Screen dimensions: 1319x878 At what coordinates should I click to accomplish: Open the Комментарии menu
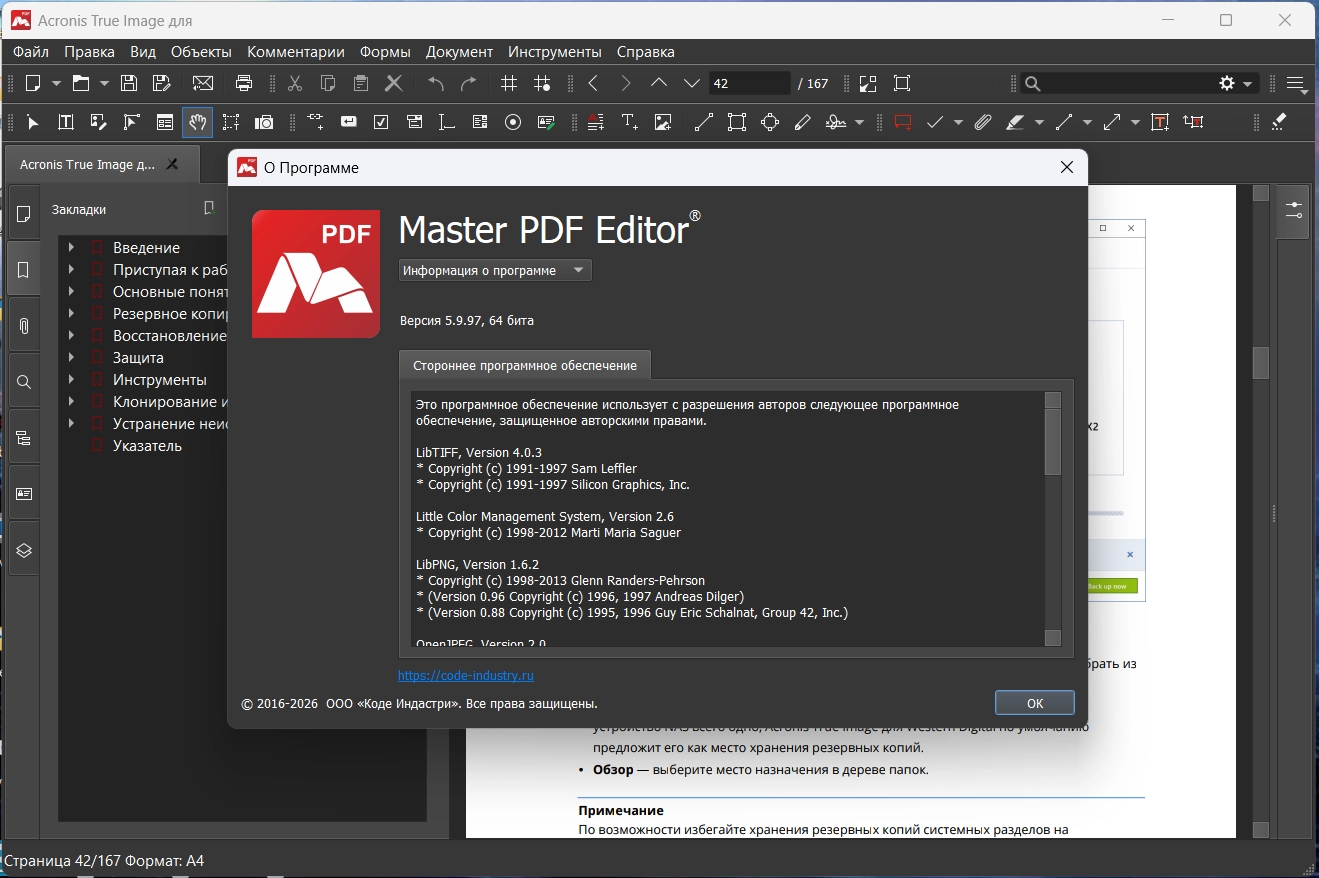click(296, 52)
